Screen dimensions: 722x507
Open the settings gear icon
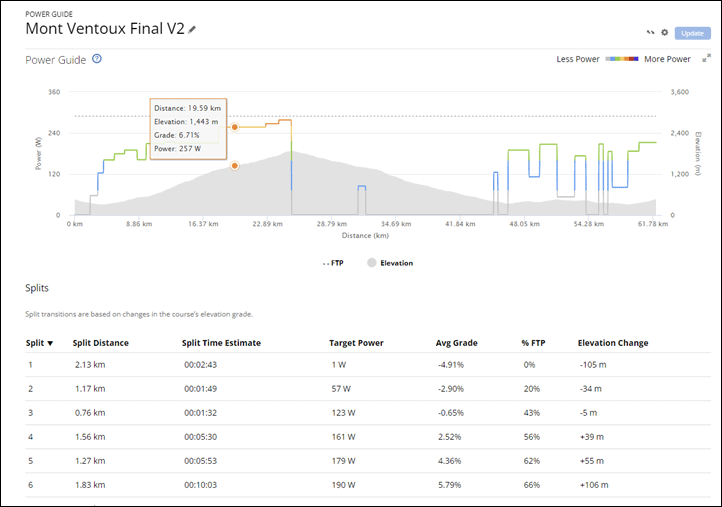pyautogui.click(x=664, y=33)
